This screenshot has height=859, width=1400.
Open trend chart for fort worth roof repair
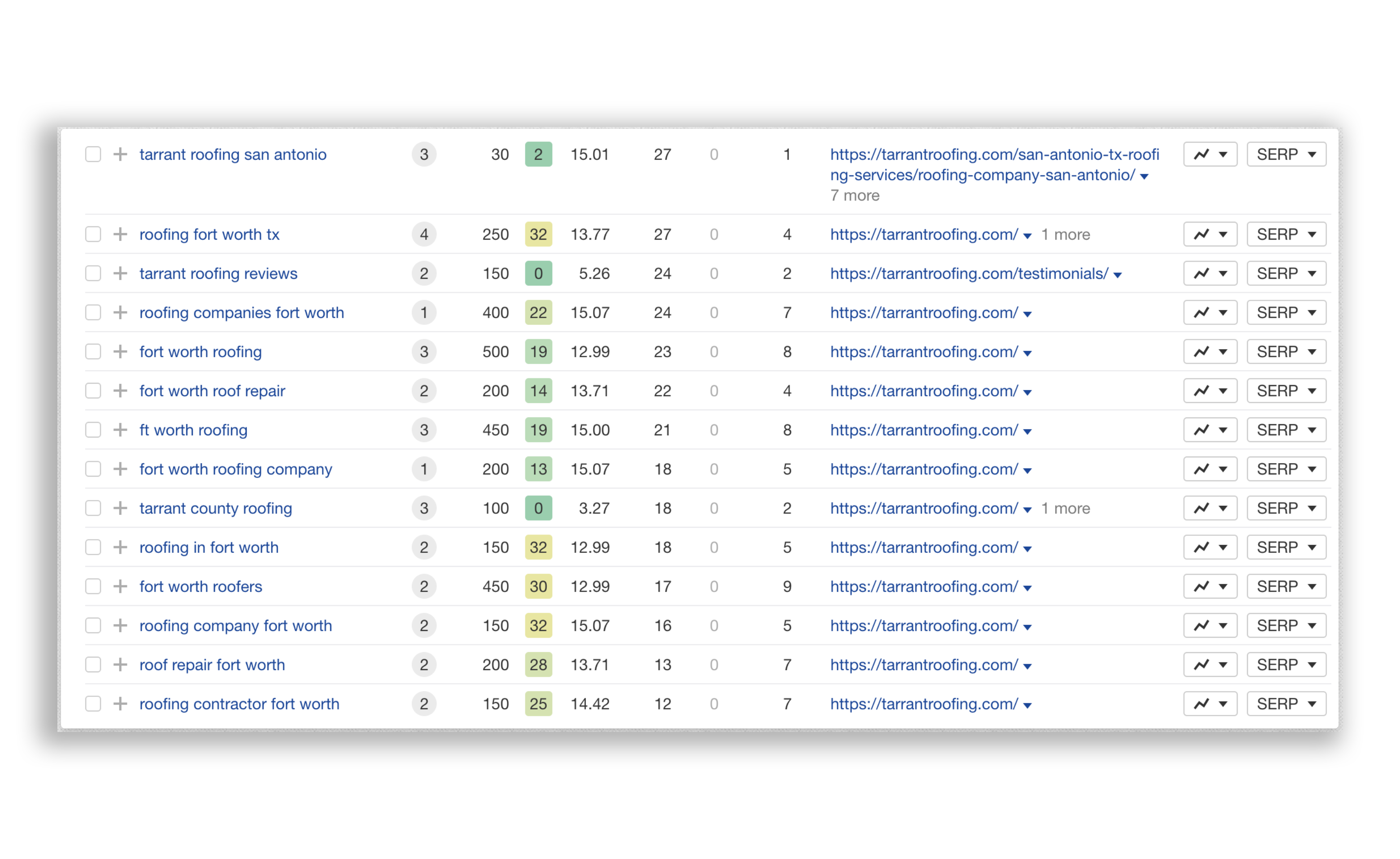point(1210,390)
